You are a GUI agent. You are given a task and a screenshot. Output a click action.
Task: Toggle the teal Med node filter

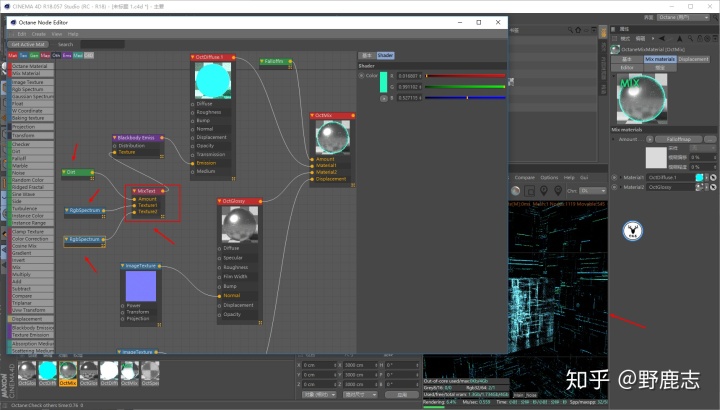[78, 56]
